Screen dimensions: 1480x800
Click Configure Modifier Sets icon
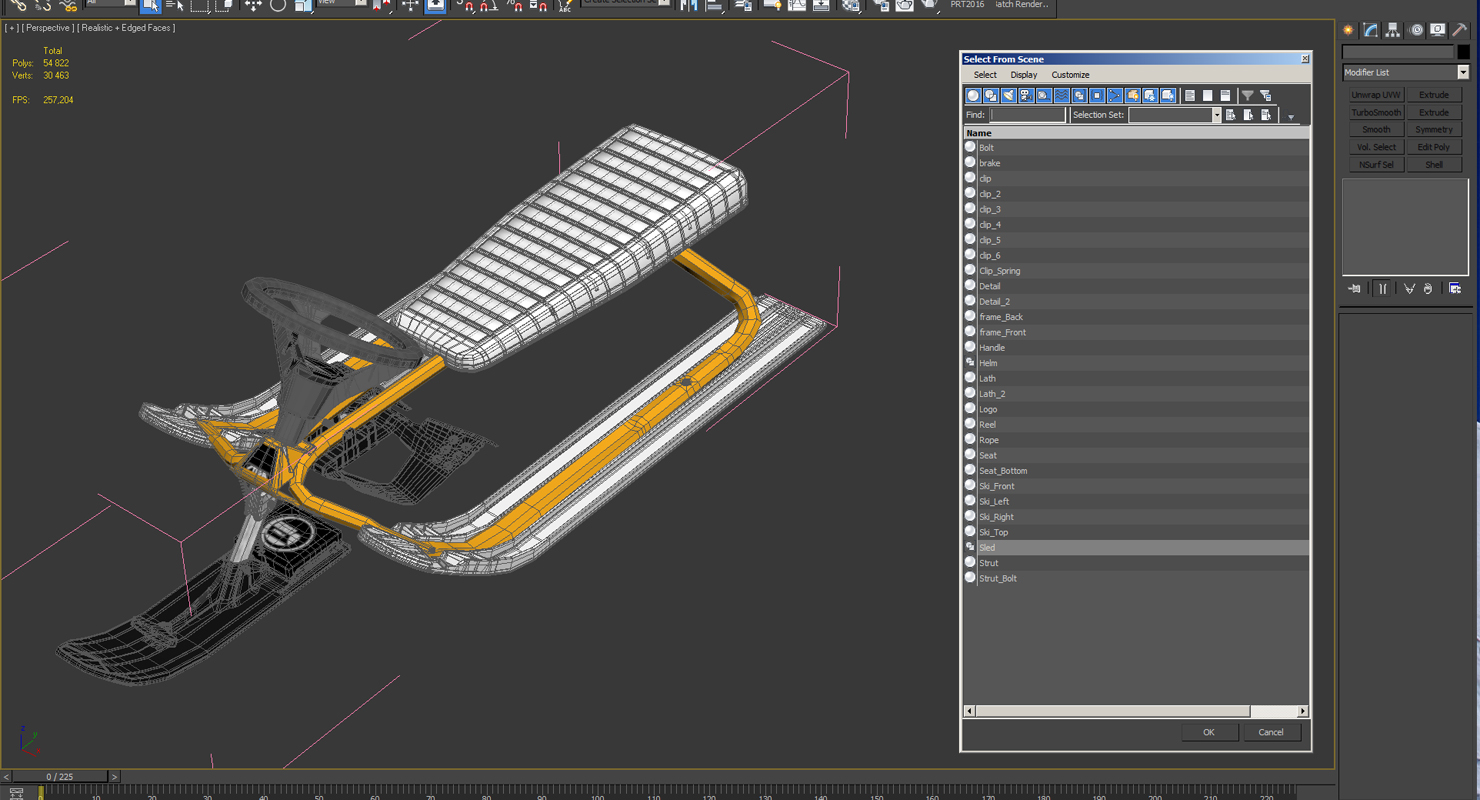click(1455, 289)
